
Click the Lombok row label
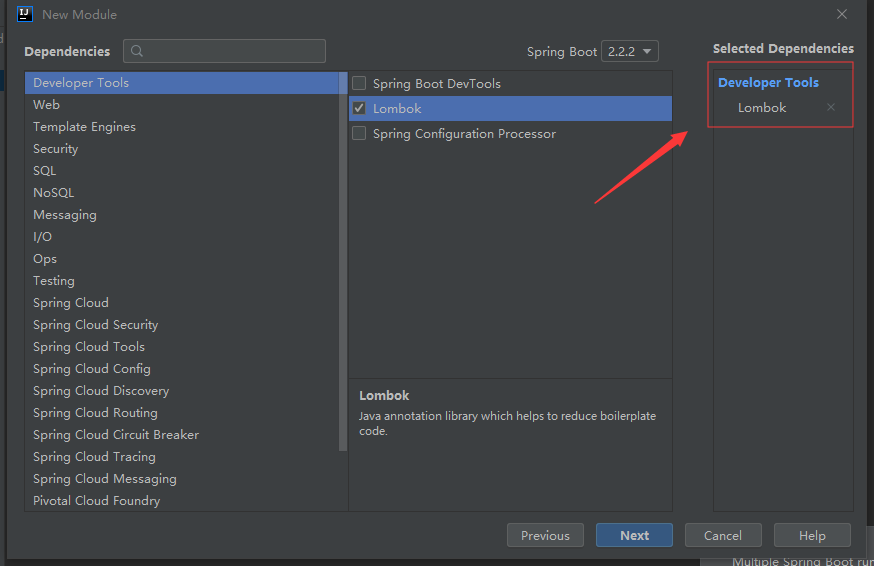point(397,109)
